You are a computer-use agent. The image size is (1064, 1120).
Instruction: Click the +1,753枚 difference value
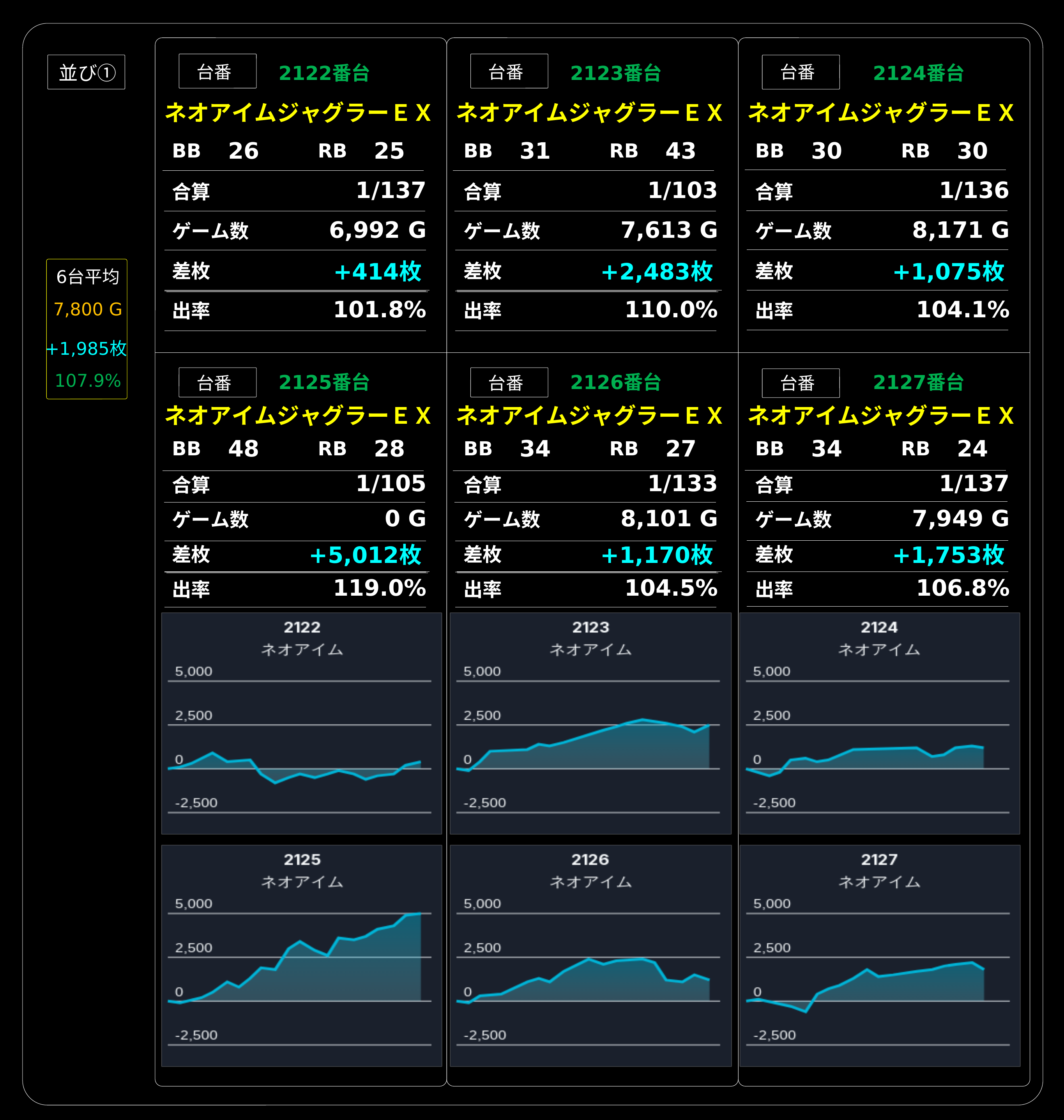(949, 554)
